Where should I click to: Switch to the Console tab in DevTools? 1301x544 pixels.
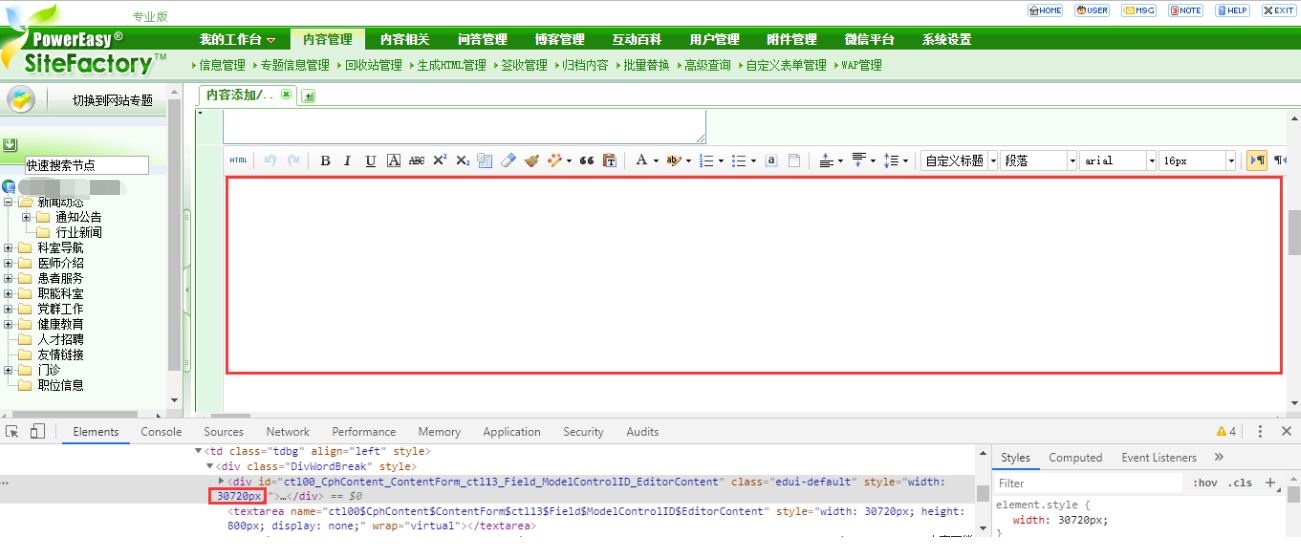161,432
